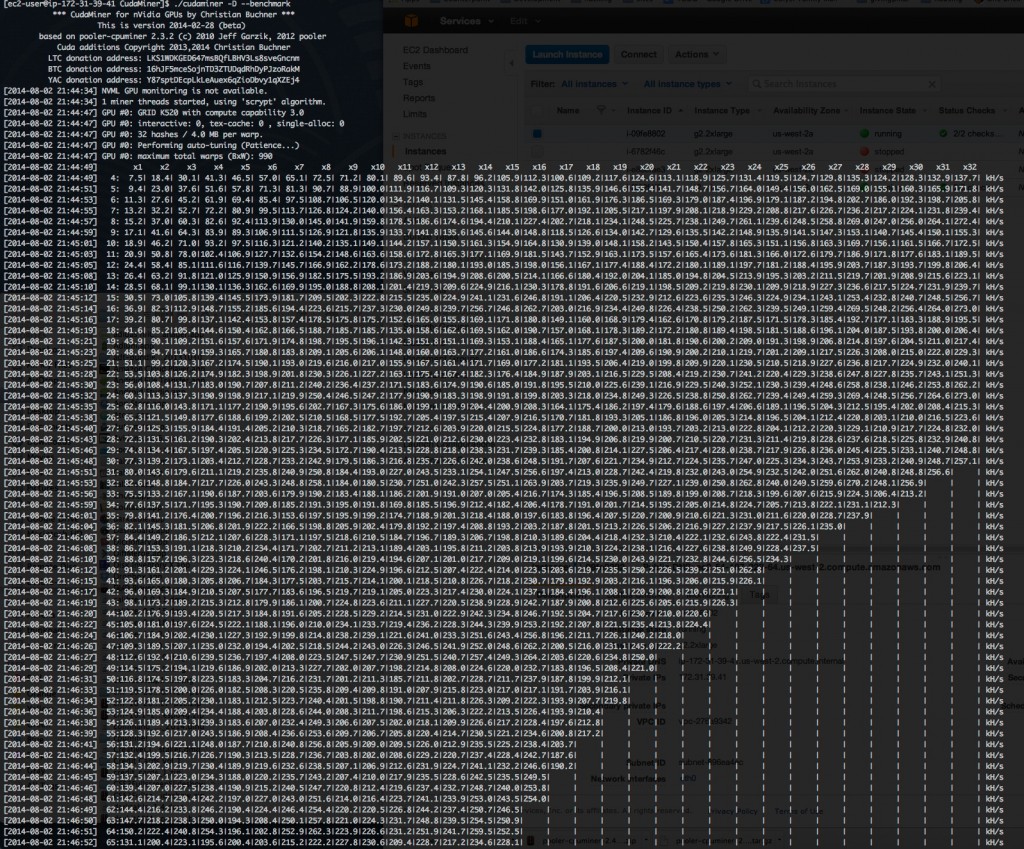Sort by Instance ID column
This screenshot has width=1024, height=849.
pyautogui.click(x=648, y=111)
